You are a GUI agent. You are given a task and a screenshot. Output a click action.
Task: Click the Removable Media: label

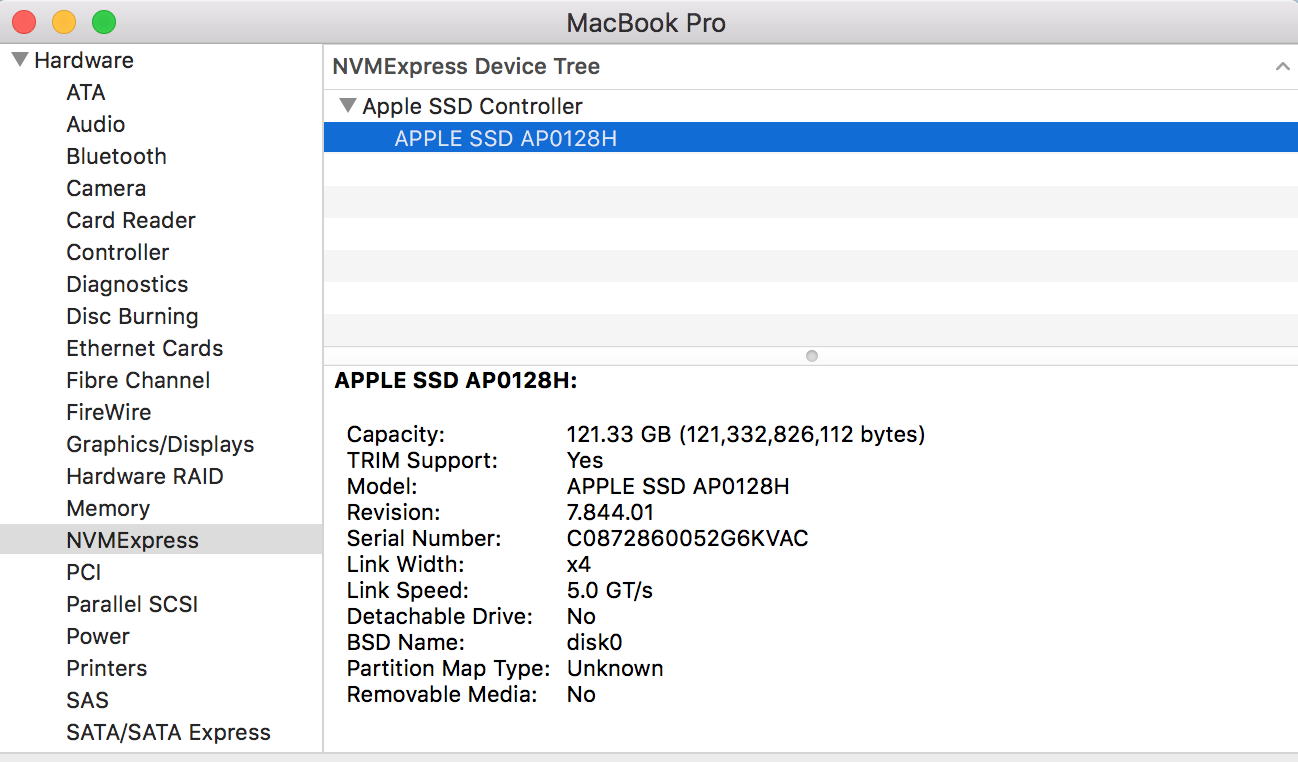[442, 694]
